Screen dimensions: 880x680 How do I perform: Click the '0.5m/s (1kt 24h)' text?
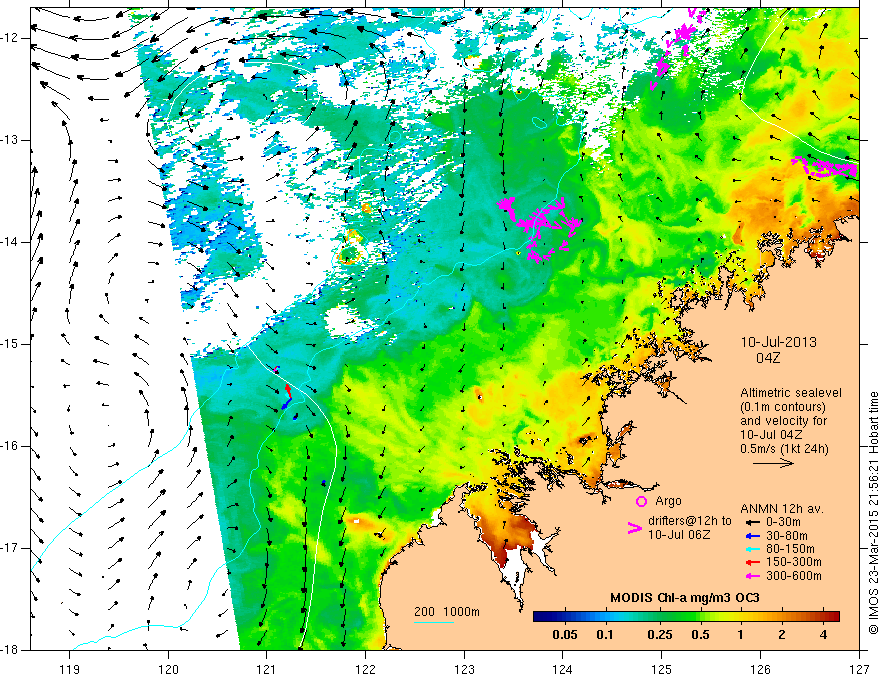click(784, 449)
